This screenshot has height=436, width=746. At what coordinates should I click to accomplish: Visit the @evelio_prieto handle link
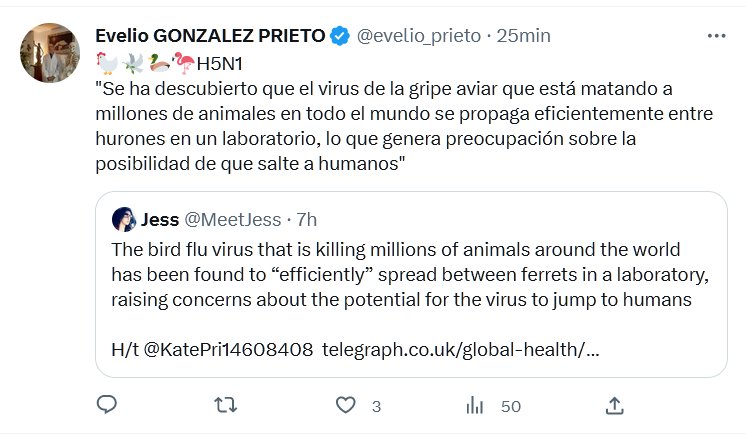[419, 36]
